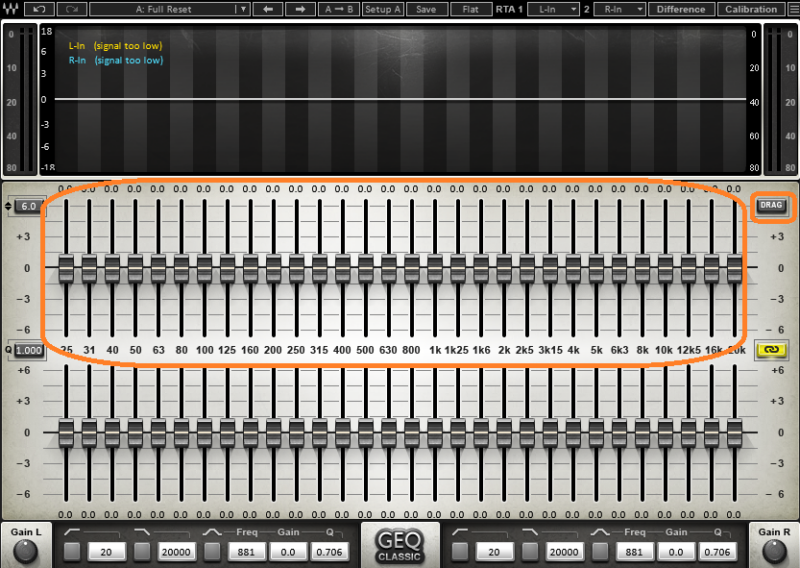Open the 'A: Full Reset' preset dropdown
800x568 pixels.
pyautogui.click(x=170, y=9)
